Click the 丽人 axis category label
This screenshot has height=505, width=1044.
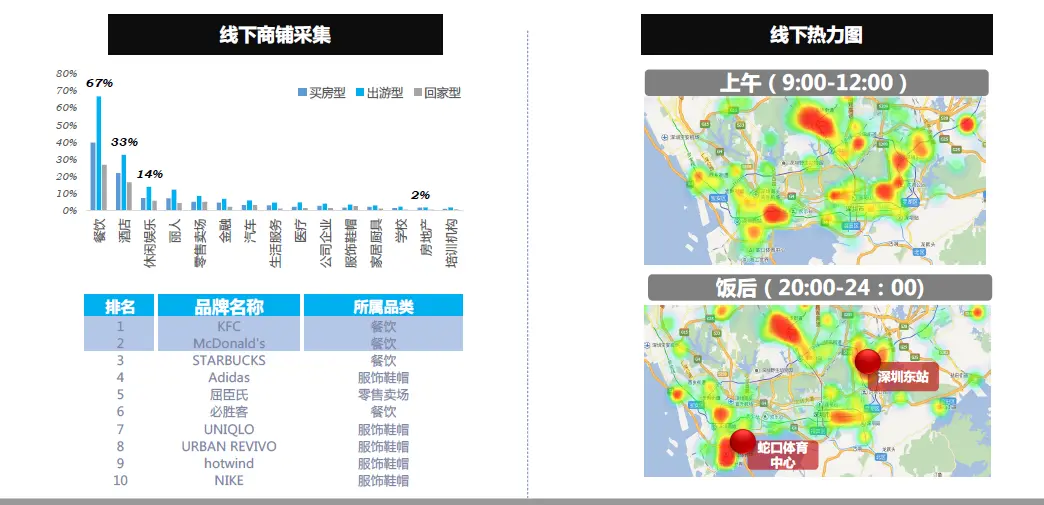pos(175,229)
